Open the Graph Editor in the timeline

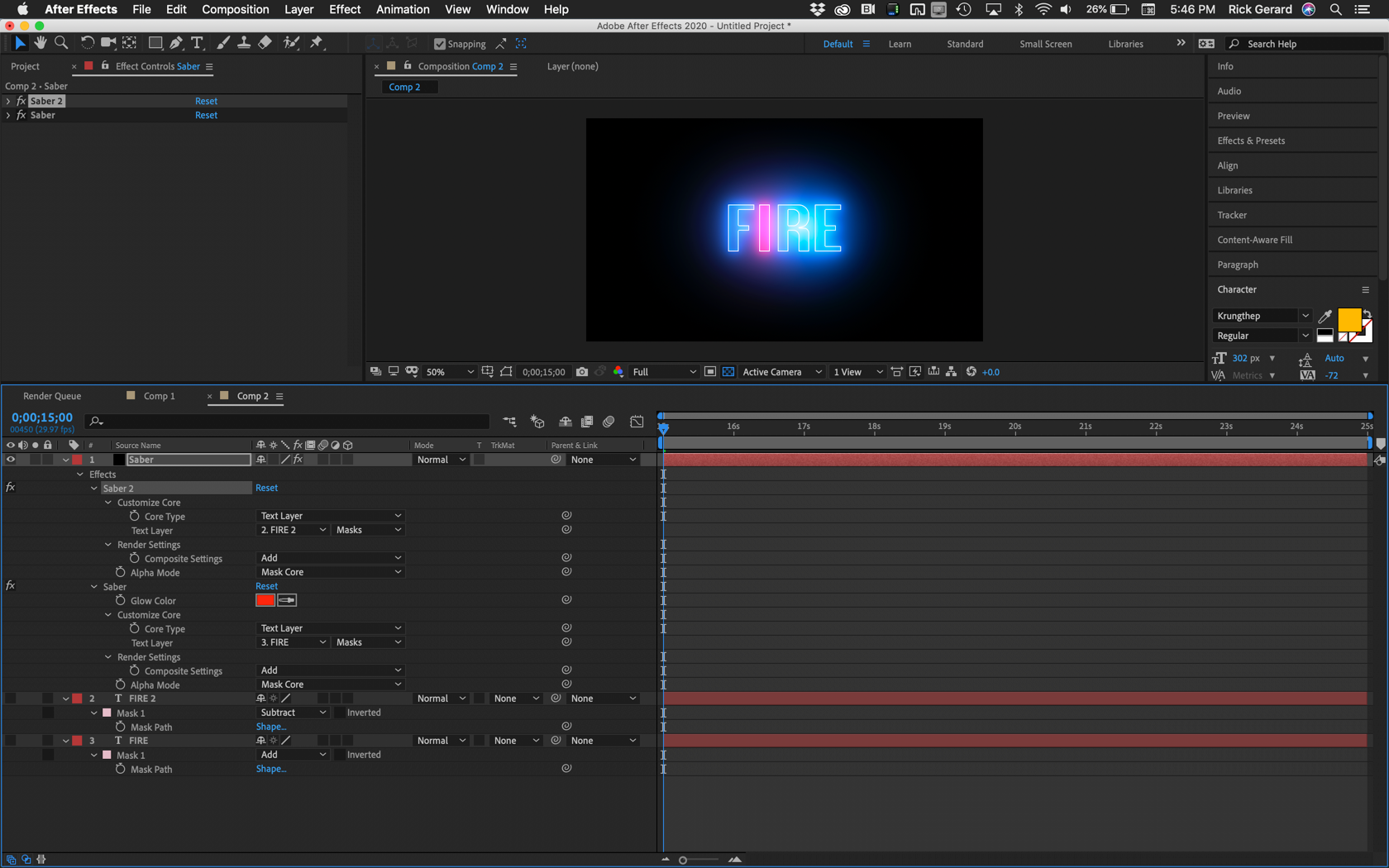637,422
